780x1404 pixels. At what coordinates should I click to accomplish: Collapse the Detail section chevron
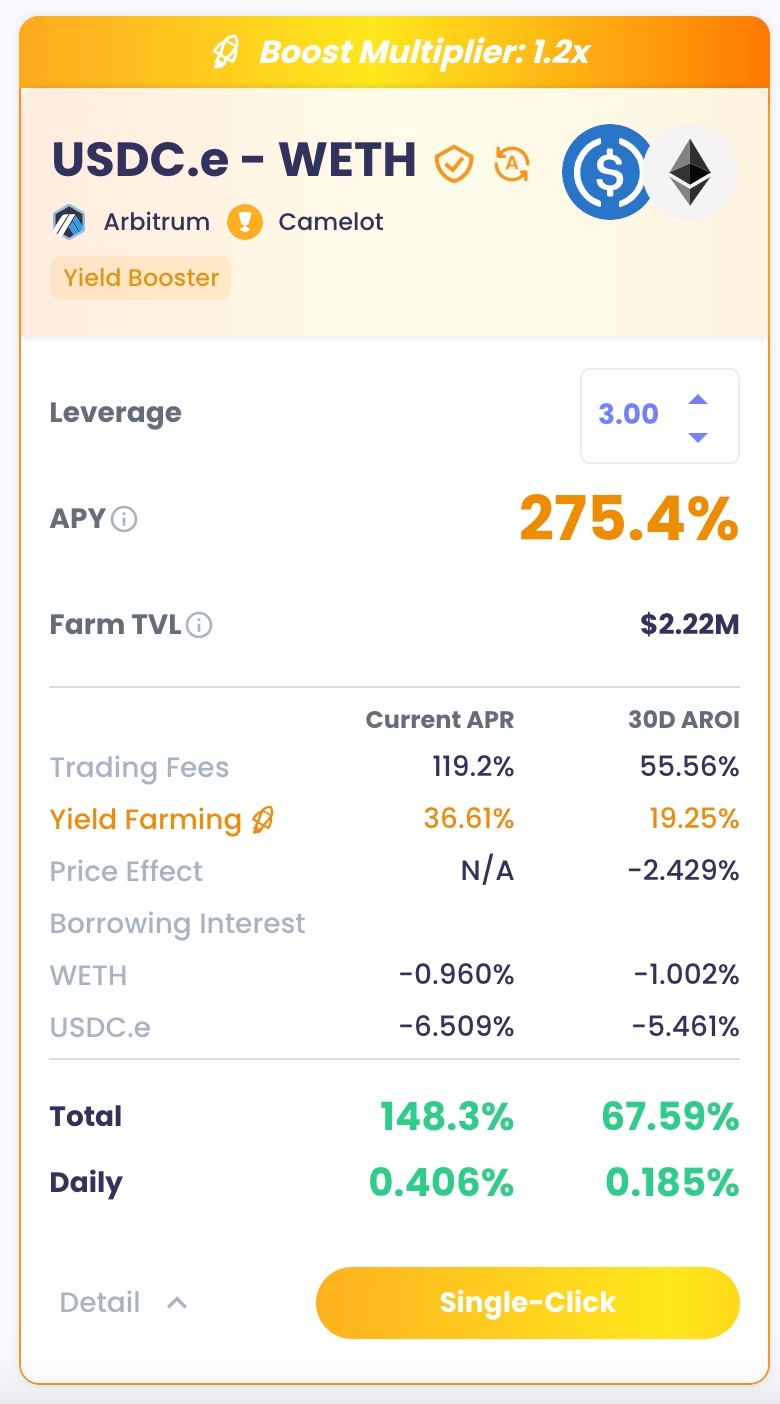177,1303
